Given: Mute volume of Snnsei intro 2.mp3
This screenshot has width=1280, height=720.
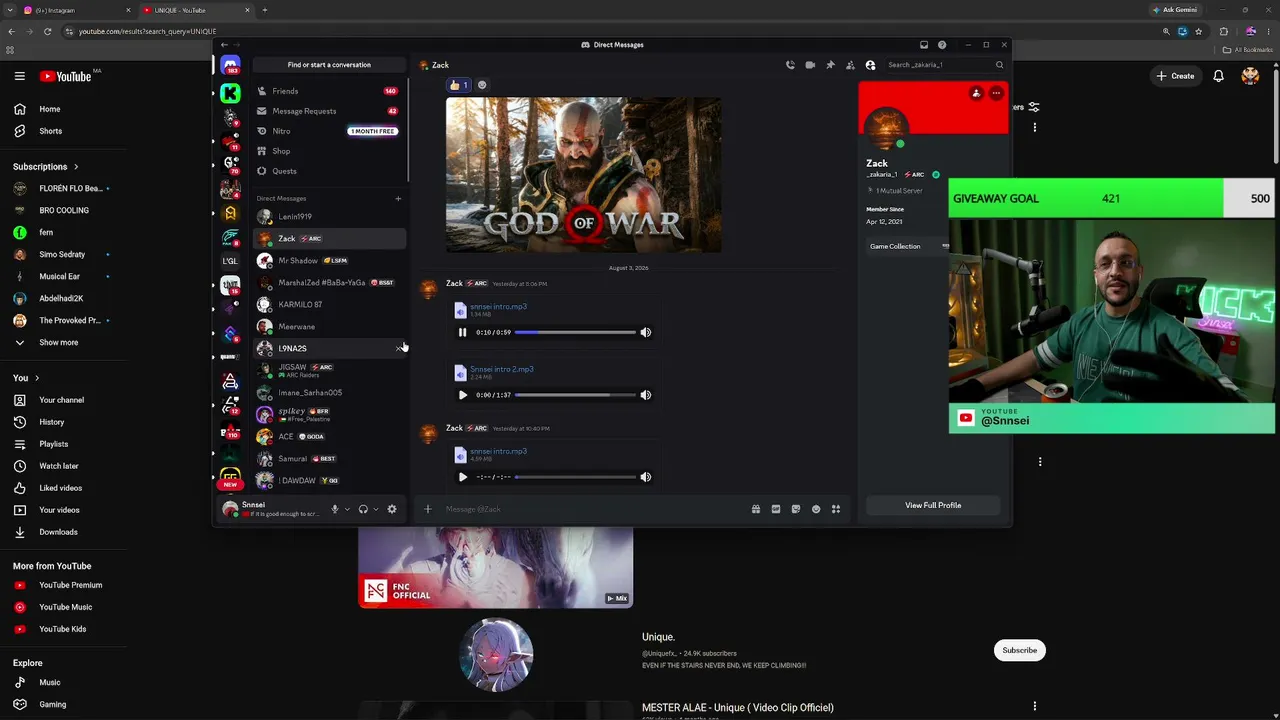Looking at the screenshot, I should pyautogui.click(x=645, y=395).
